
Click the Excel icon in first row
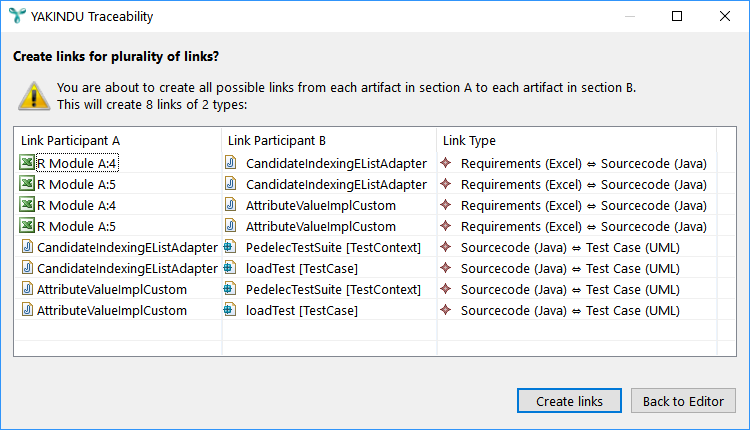tap(27, 163)
